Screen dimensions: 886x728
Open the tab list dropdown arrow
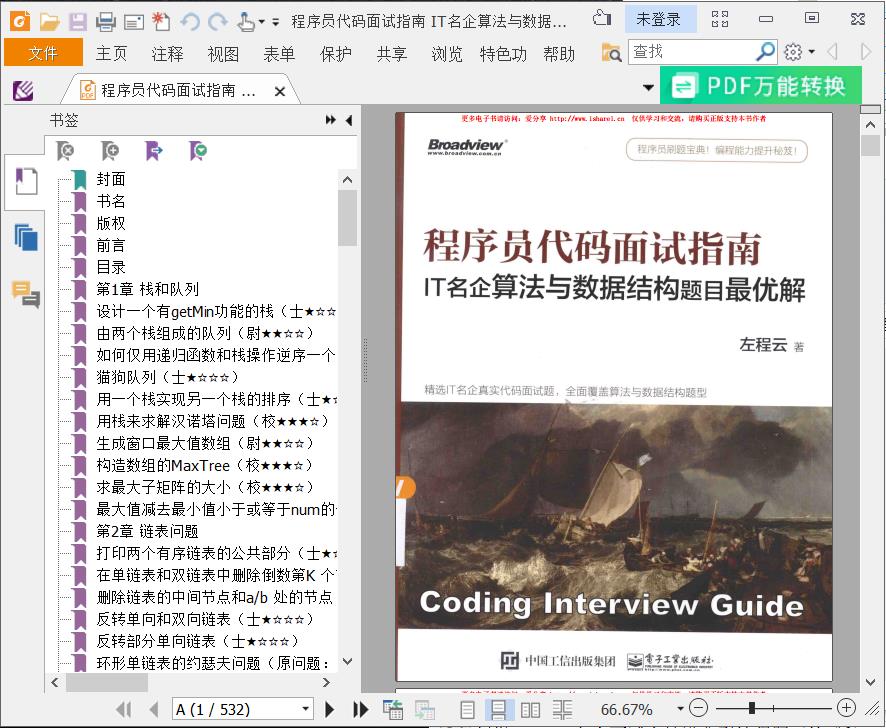[649, 88]
